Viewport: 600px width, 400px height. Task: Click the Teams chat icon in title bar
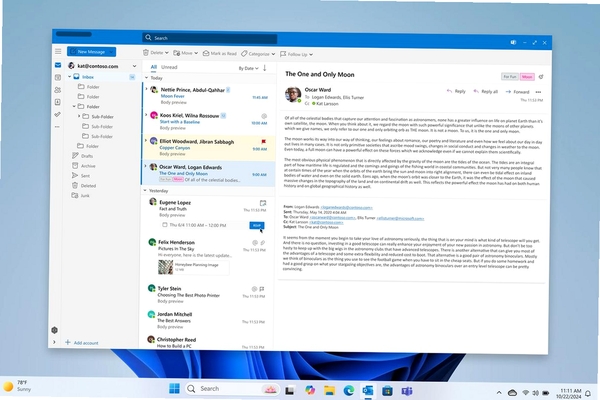point(514,42)
